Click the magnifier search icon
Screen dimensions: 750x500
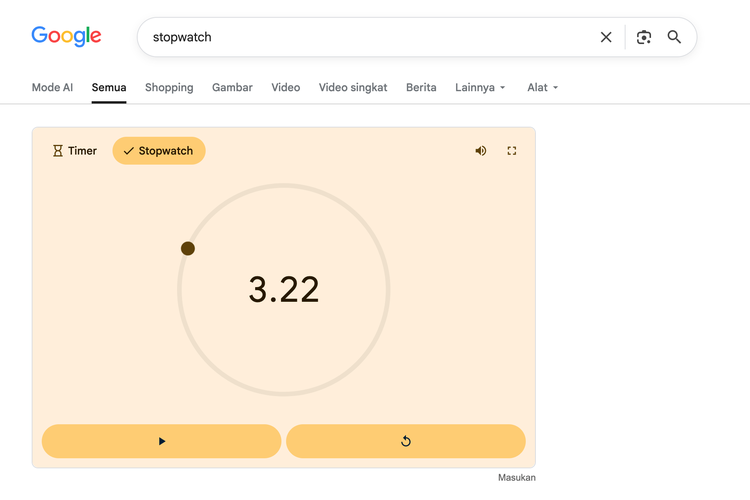click(674, 37)
